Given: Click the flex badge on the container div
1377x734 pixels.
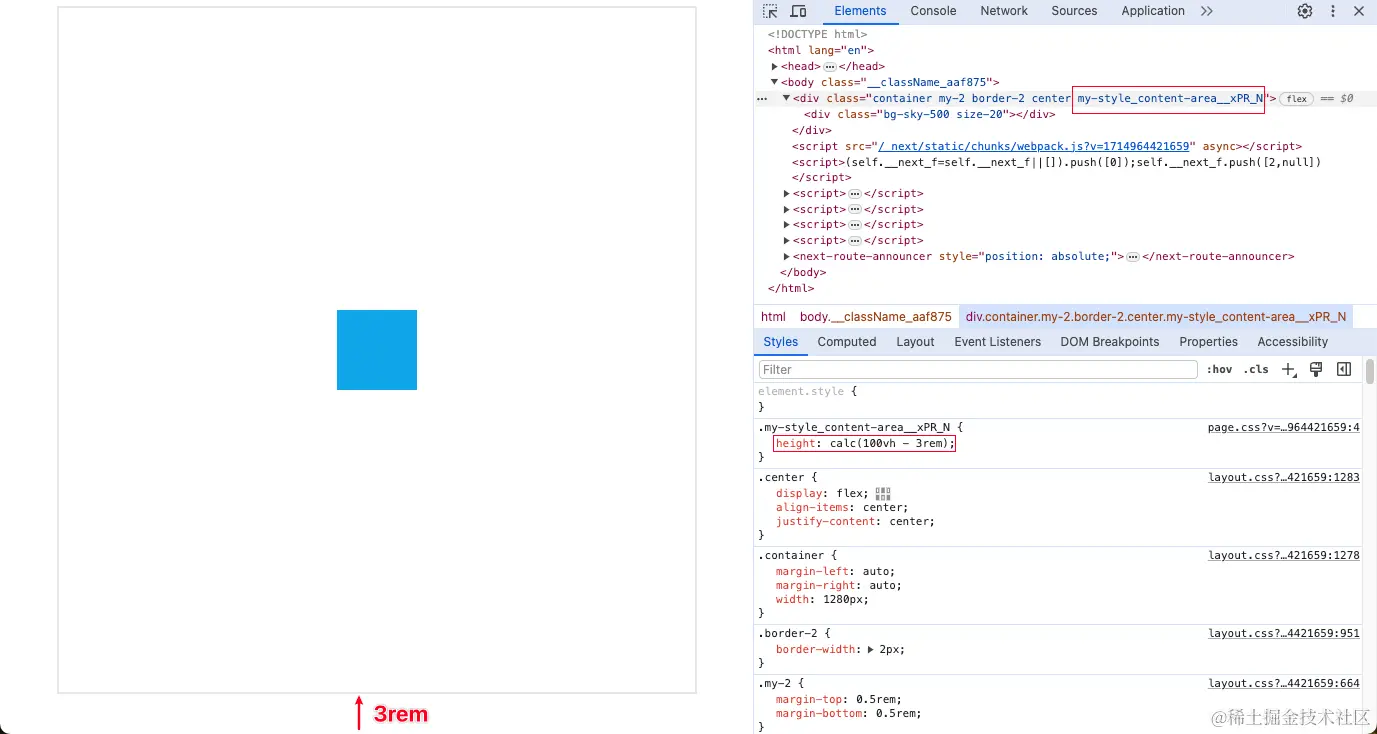Looking at the screenshot, I should [x=1297, y=99].
